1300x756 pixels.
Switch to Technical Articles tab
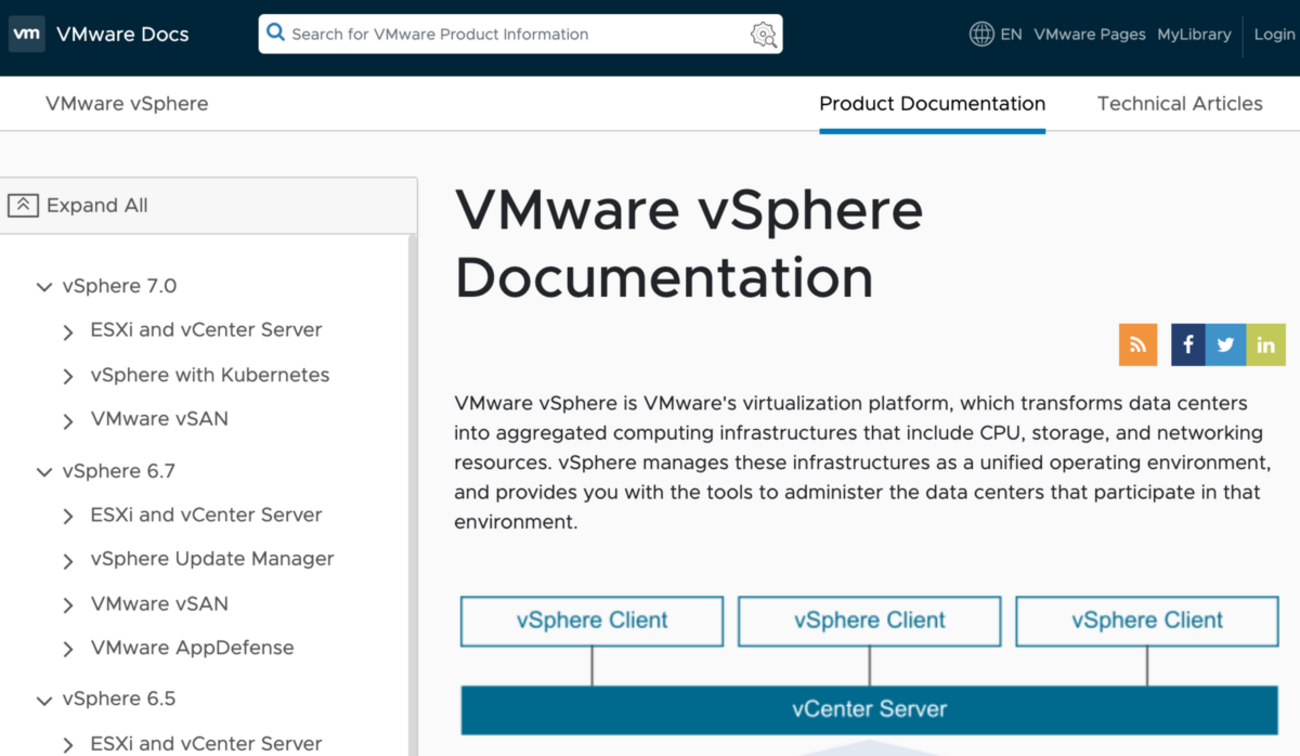coord(1179,104)
